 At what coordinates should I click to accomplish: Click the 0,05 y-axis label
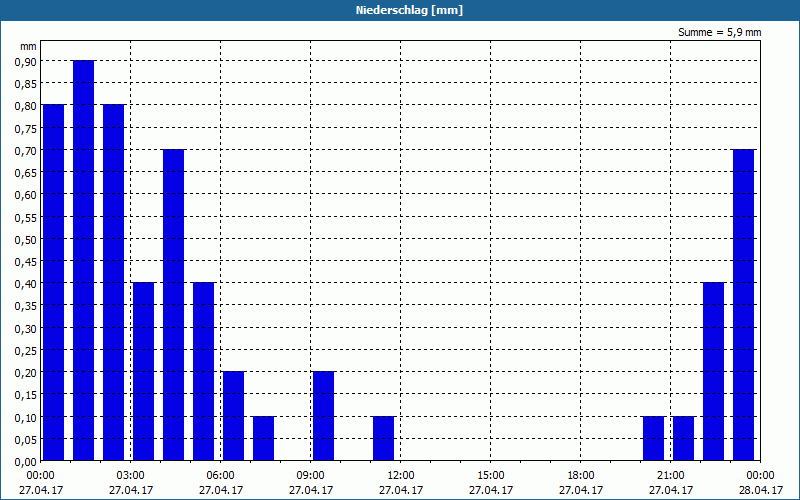tap(25, 439)
